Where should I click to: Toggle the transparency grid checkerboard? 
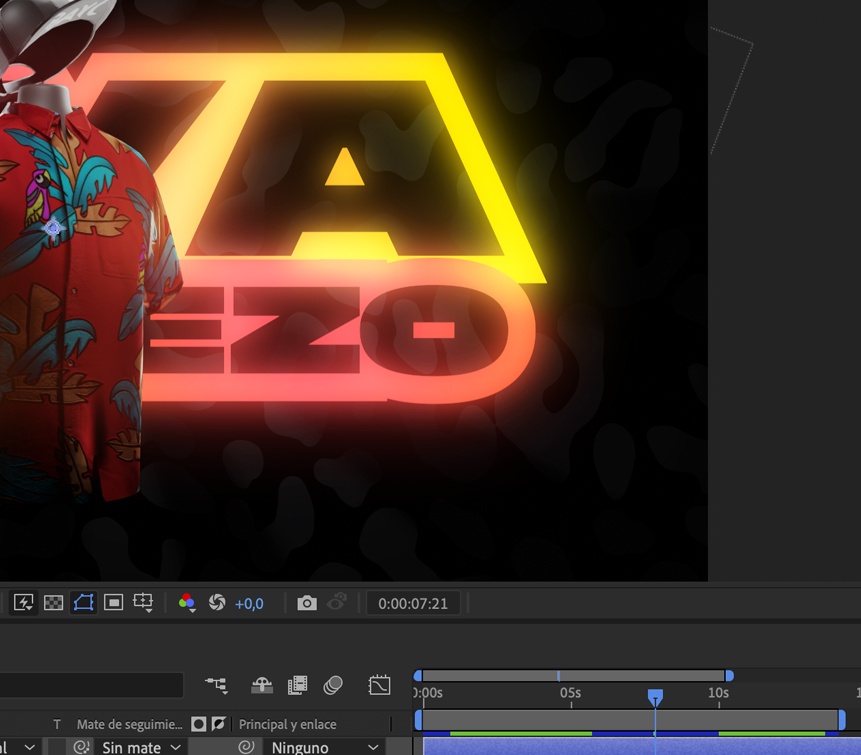[x=53, y=603]
